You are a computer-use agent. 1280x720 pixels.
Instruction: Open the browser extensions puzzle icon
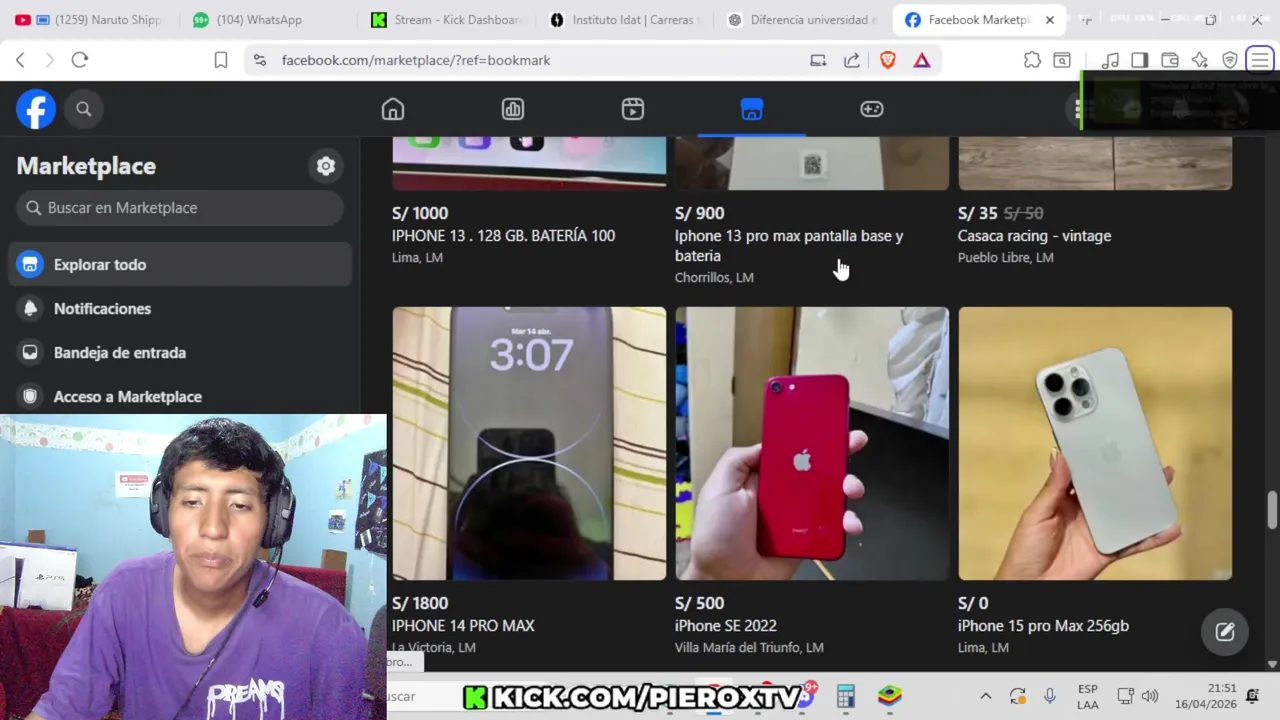pyautogui.click(x=1032, y=60)
